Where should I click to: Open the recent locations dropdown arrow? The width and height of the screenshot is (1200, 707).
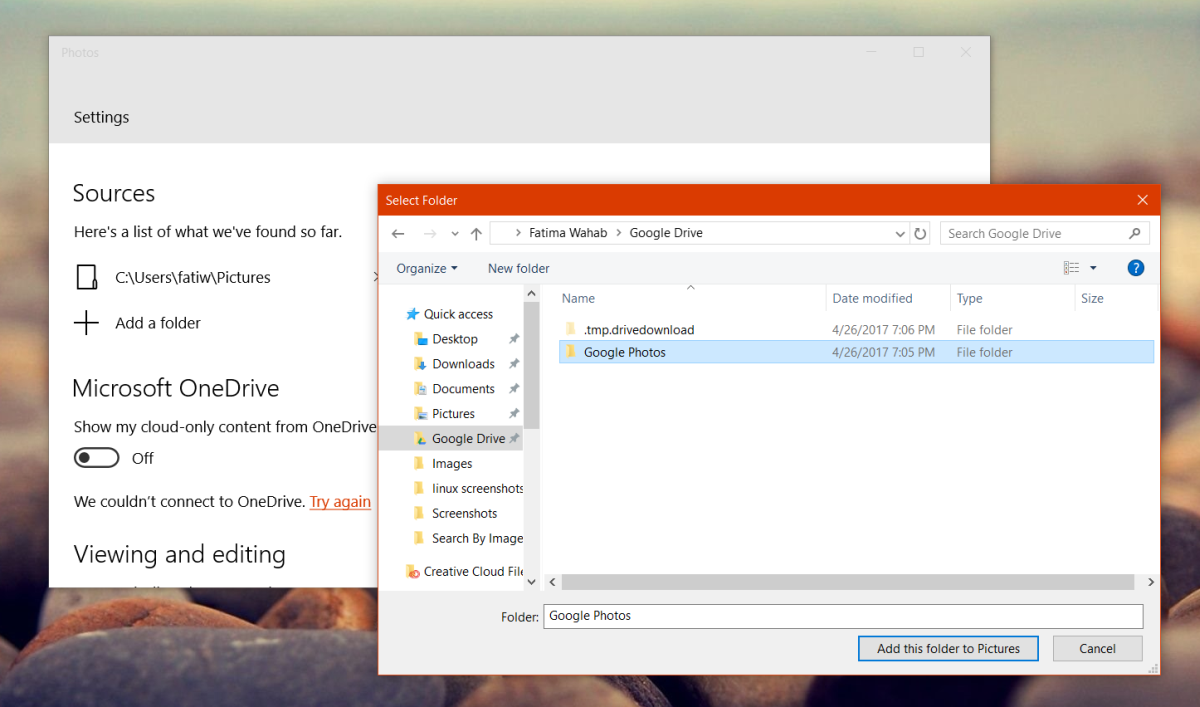click(x=455, y=234)
